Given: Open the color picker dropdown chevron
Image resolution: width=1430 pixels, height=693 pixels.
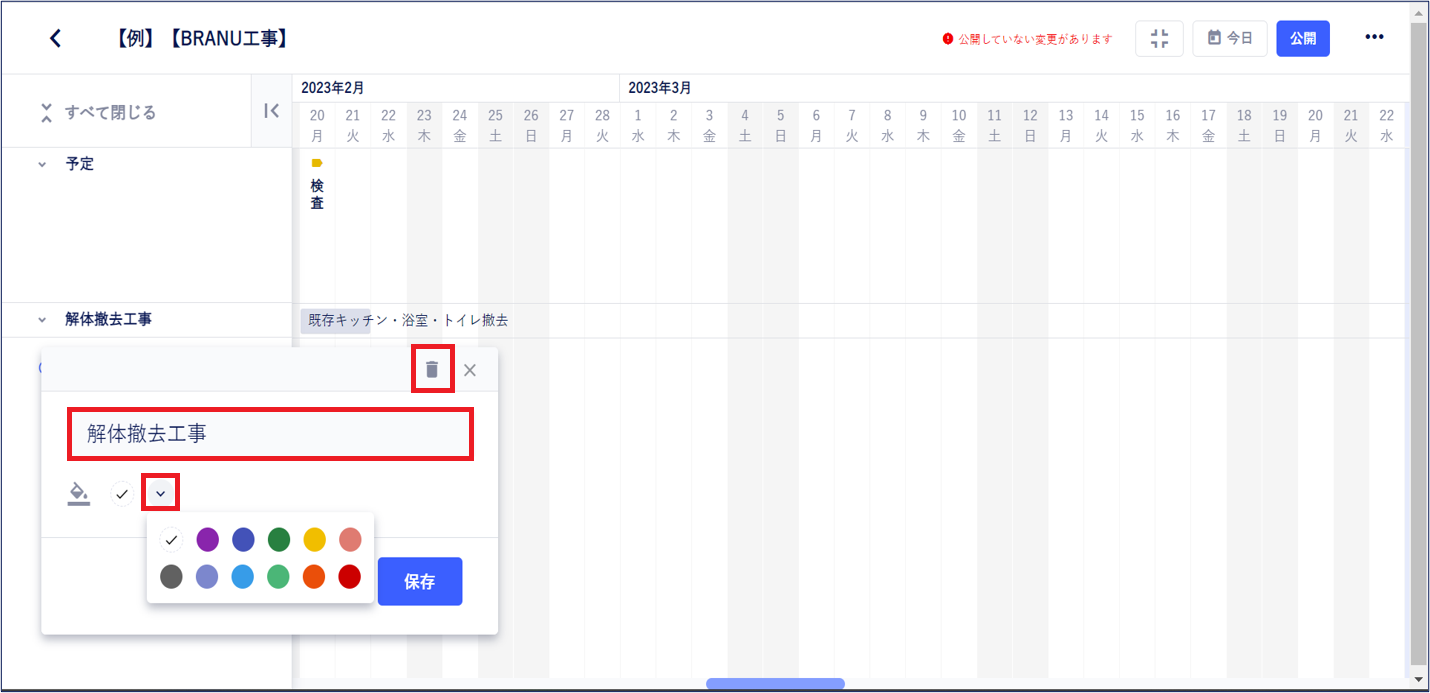Looking at the screenshot, I should pos(160,493).
